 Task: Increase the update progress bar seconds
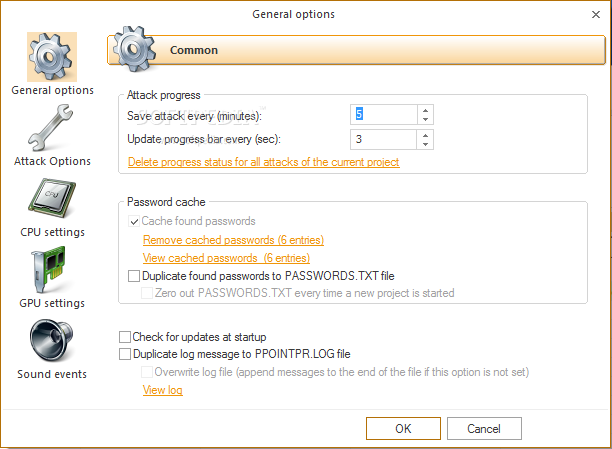tap(426, 134)
